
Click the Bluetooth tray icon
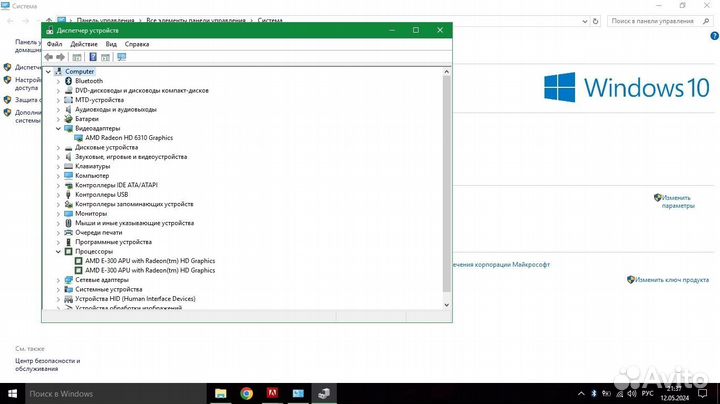[593, 393]
